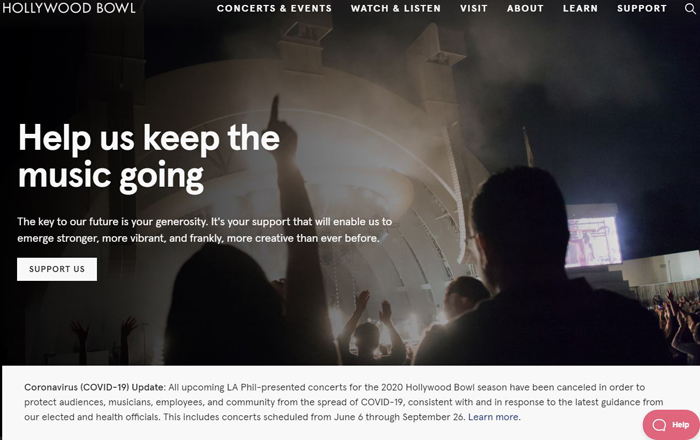Launch the pink Help chat button
The height and width of the screenshot is (440, 700).
click(x=671, y=425)
